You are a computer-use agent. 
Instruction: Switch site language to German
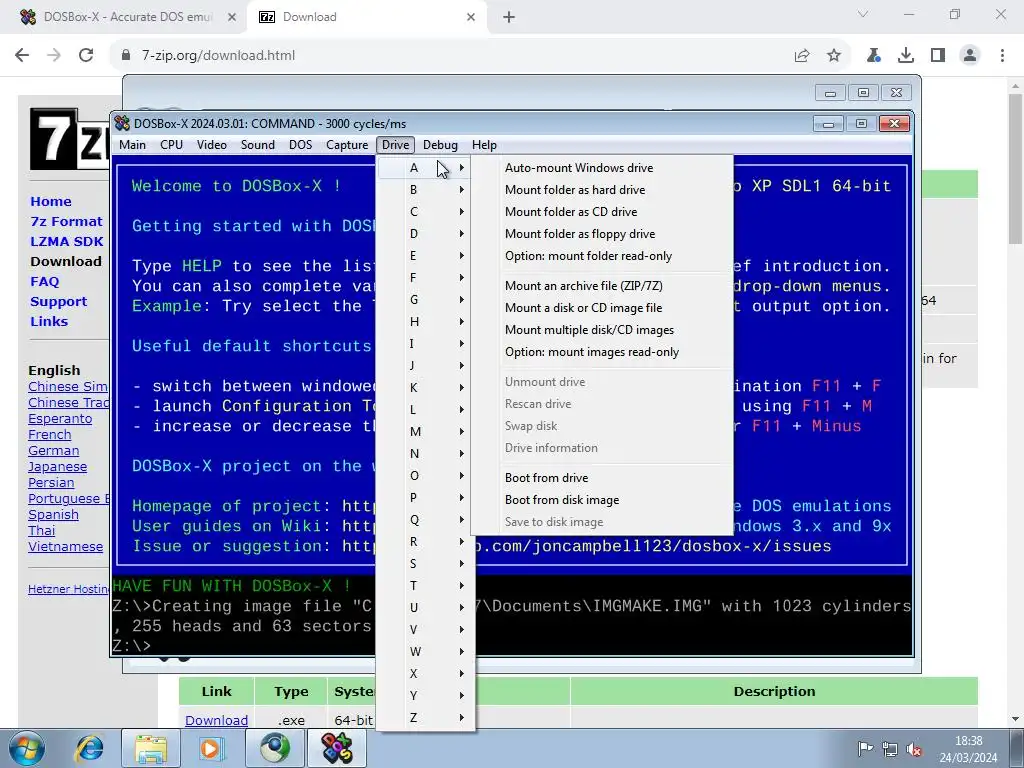click(54, 451)
